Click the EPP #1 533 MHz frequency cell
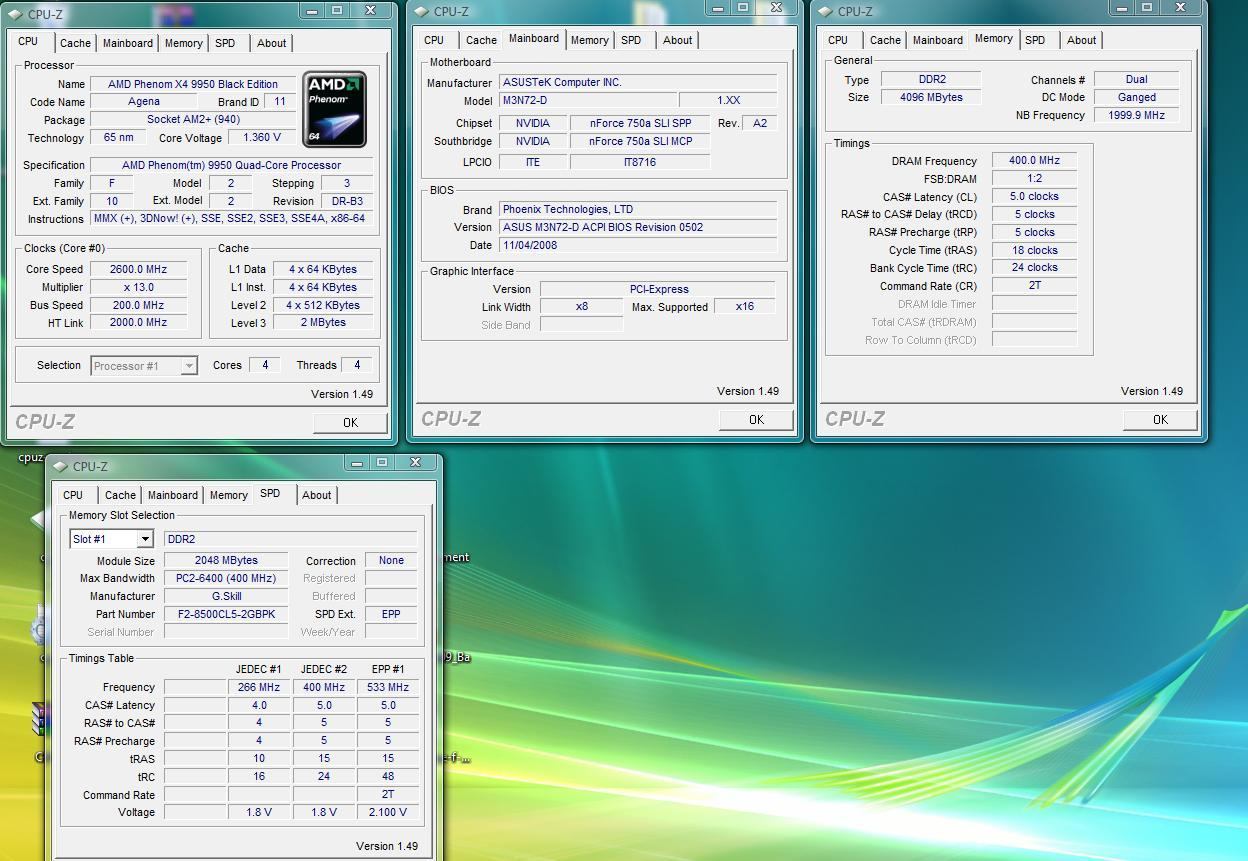1248x861 pixels. coord(388,687)
